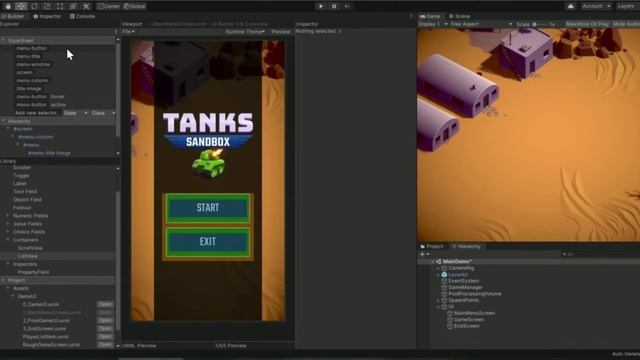
Task: Click the Toggle control in Library
Action: pos(21,176)
